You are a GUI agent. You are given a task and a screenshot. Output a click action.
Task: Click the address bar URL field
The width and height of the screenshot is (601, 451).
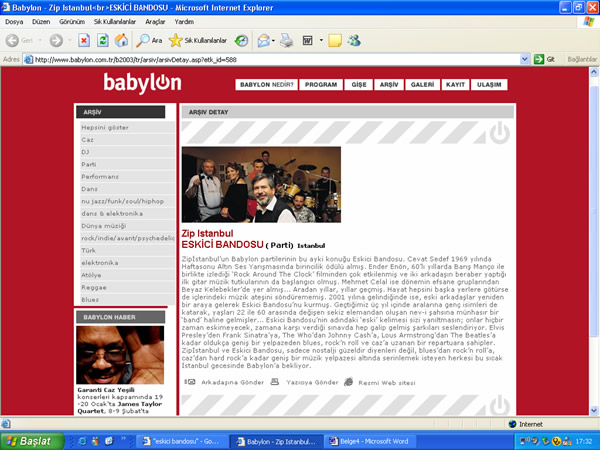pyautogui.click(x=270, y=60)
